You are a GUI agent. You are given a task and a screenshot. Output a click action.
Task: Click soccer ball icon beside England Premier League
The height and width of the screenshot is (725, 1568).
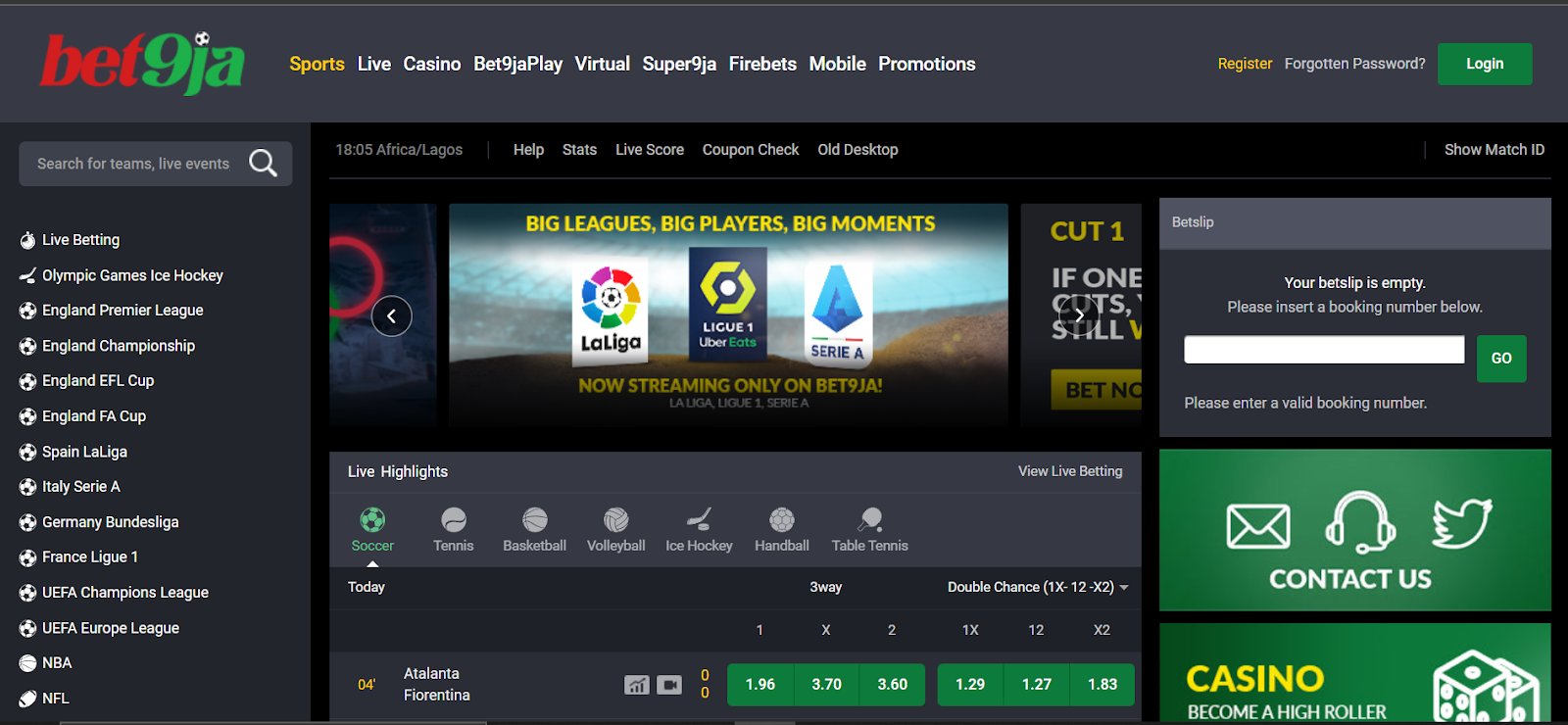(27, 311)
